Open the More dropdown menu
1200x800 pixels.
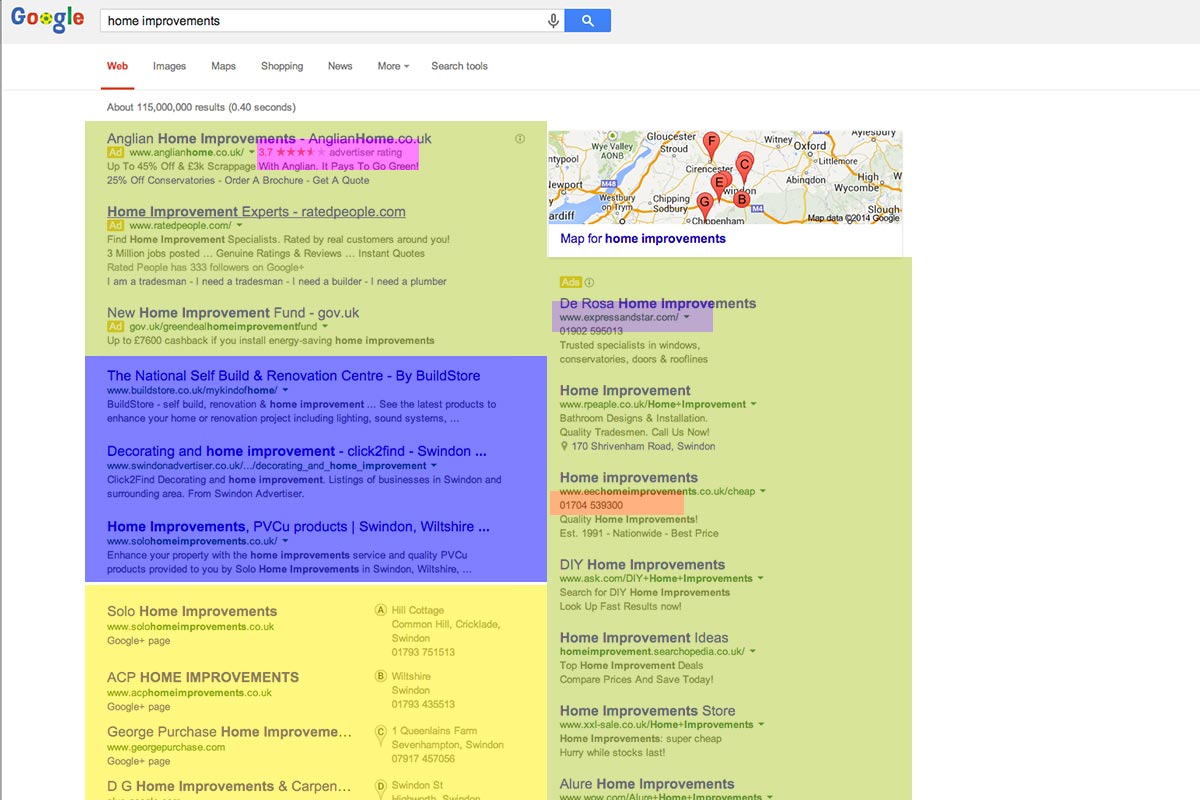point(393,66)
